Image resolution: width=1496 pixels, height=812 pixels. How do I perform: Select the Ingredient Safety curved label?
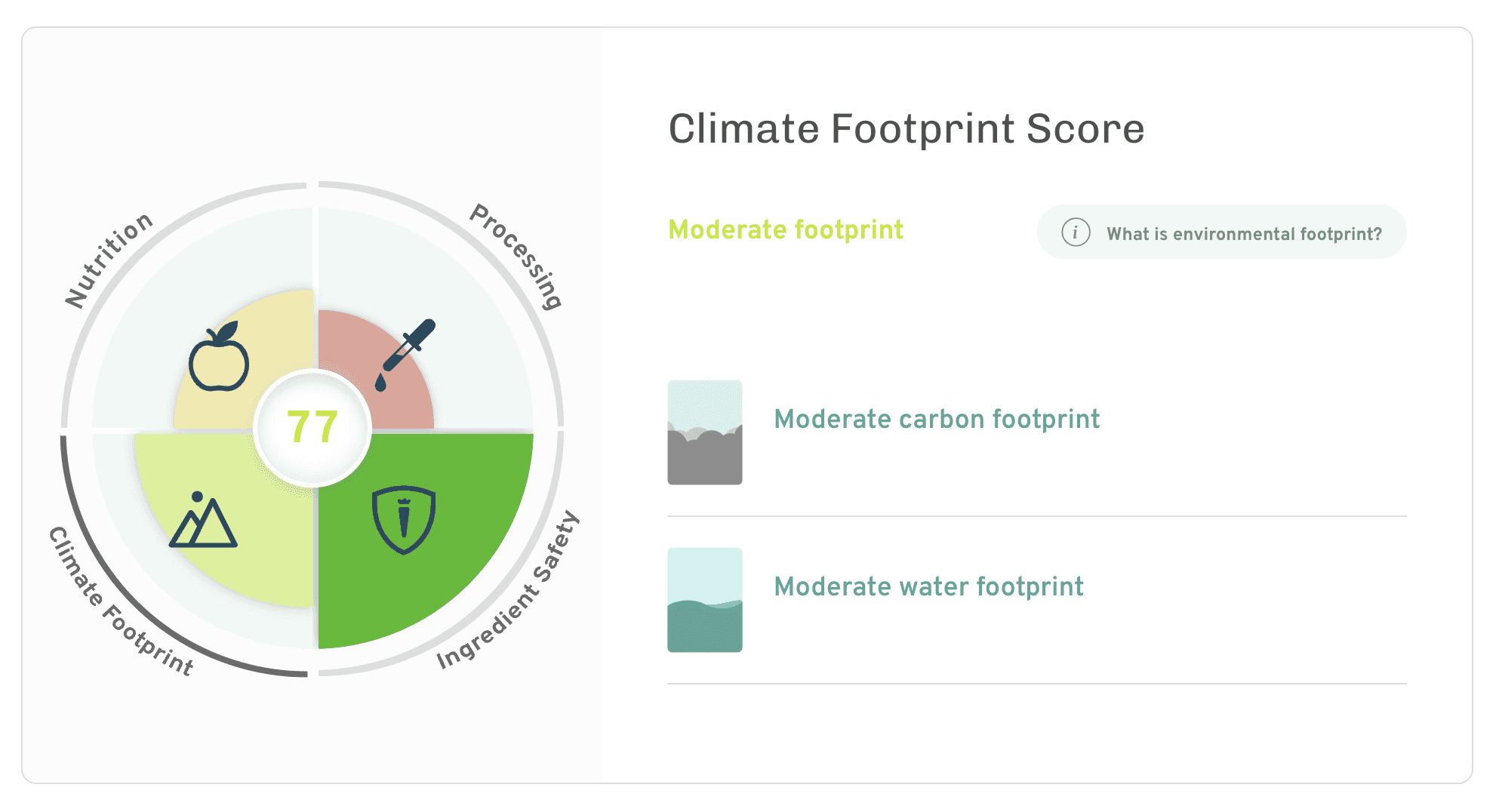pos(509,592)
